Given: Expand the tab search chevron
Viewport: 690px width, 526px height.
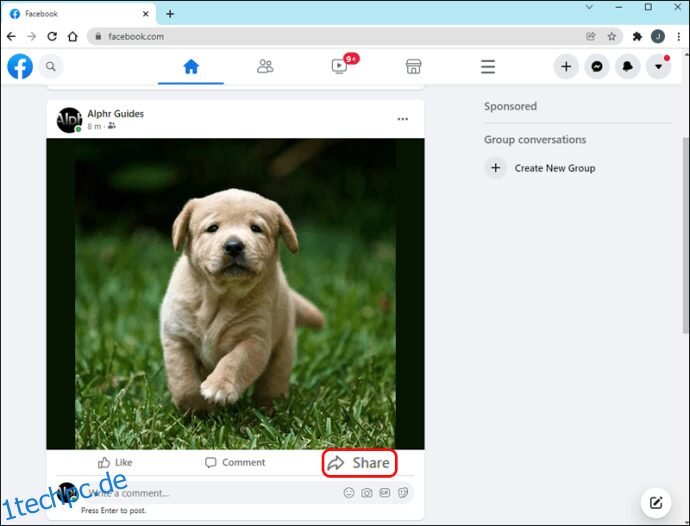Looking at the screenshot, I should [x=589, y=7].
